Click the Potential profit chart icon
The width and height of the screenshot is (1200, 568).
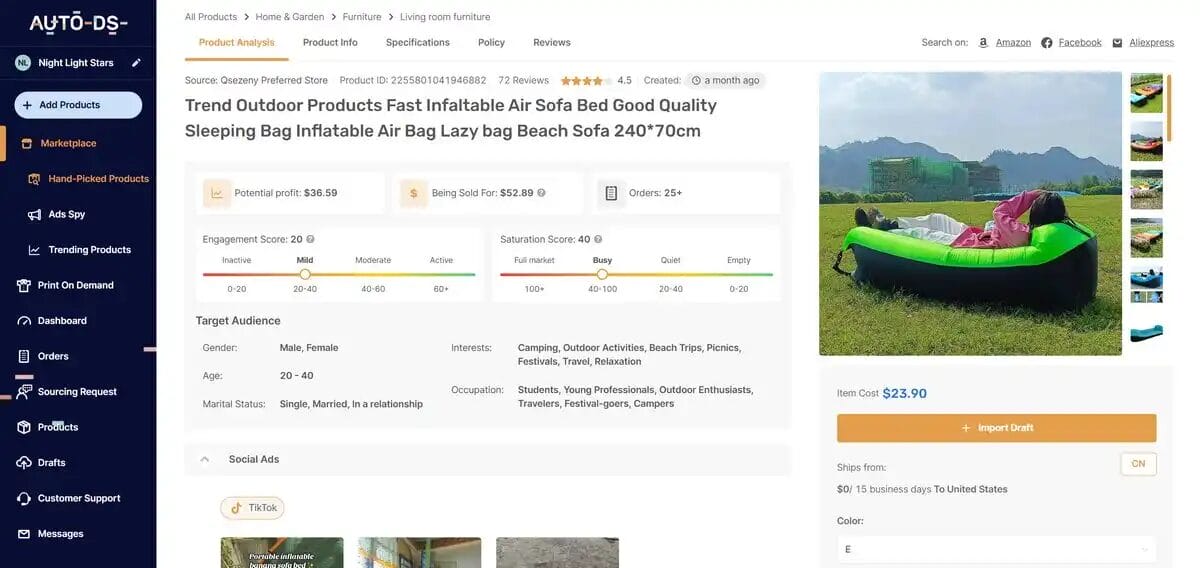click(217, 193)
